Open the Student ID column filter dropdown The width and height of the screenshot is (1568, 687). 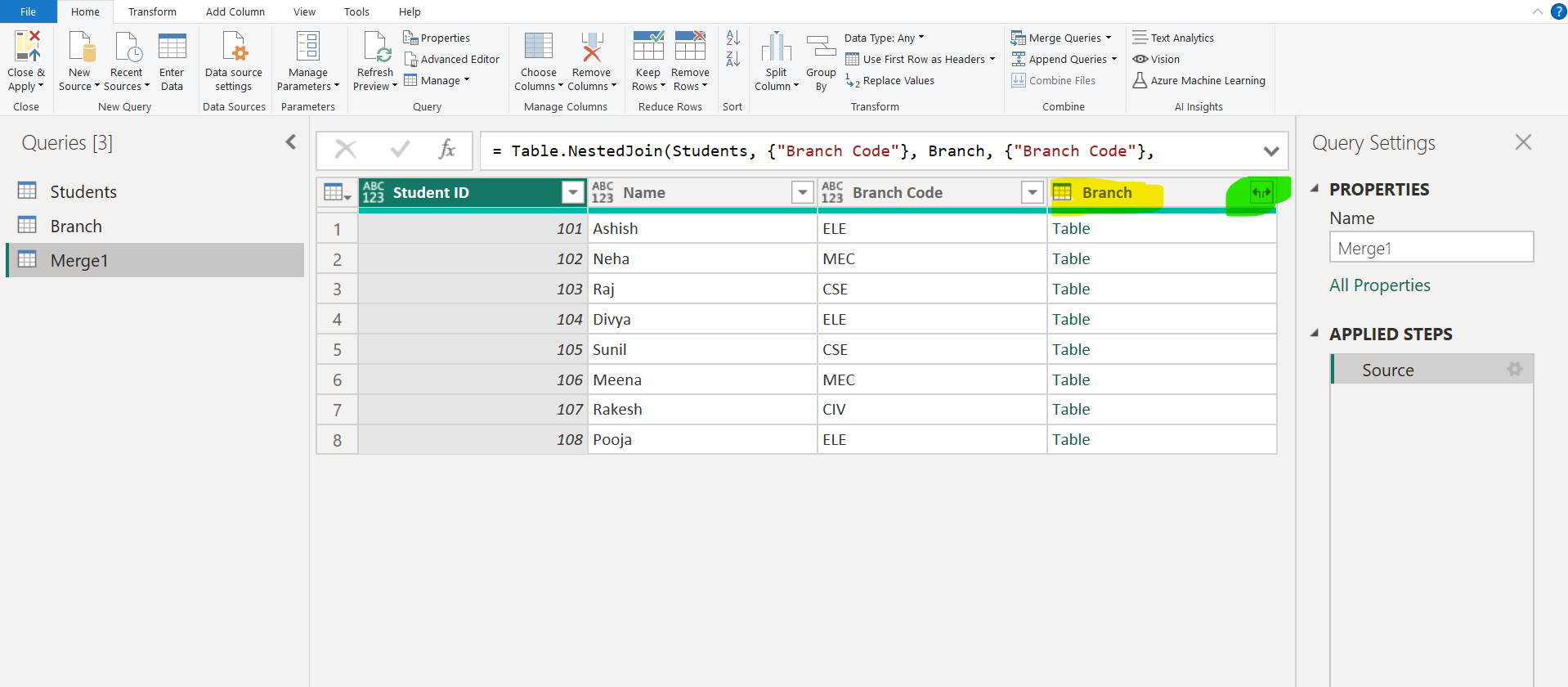coord(573,193)
